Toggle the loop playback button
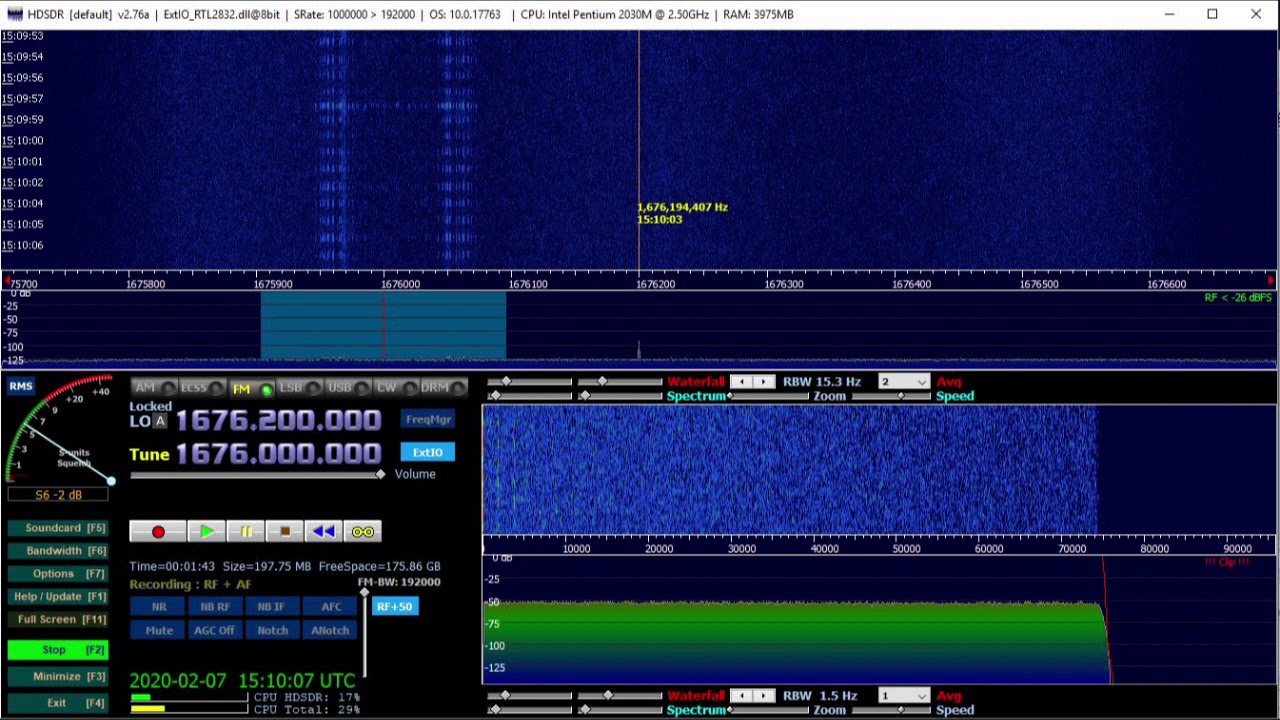Image resolution: width=1280 pixels, height=720 pixels. coord(362,532)
